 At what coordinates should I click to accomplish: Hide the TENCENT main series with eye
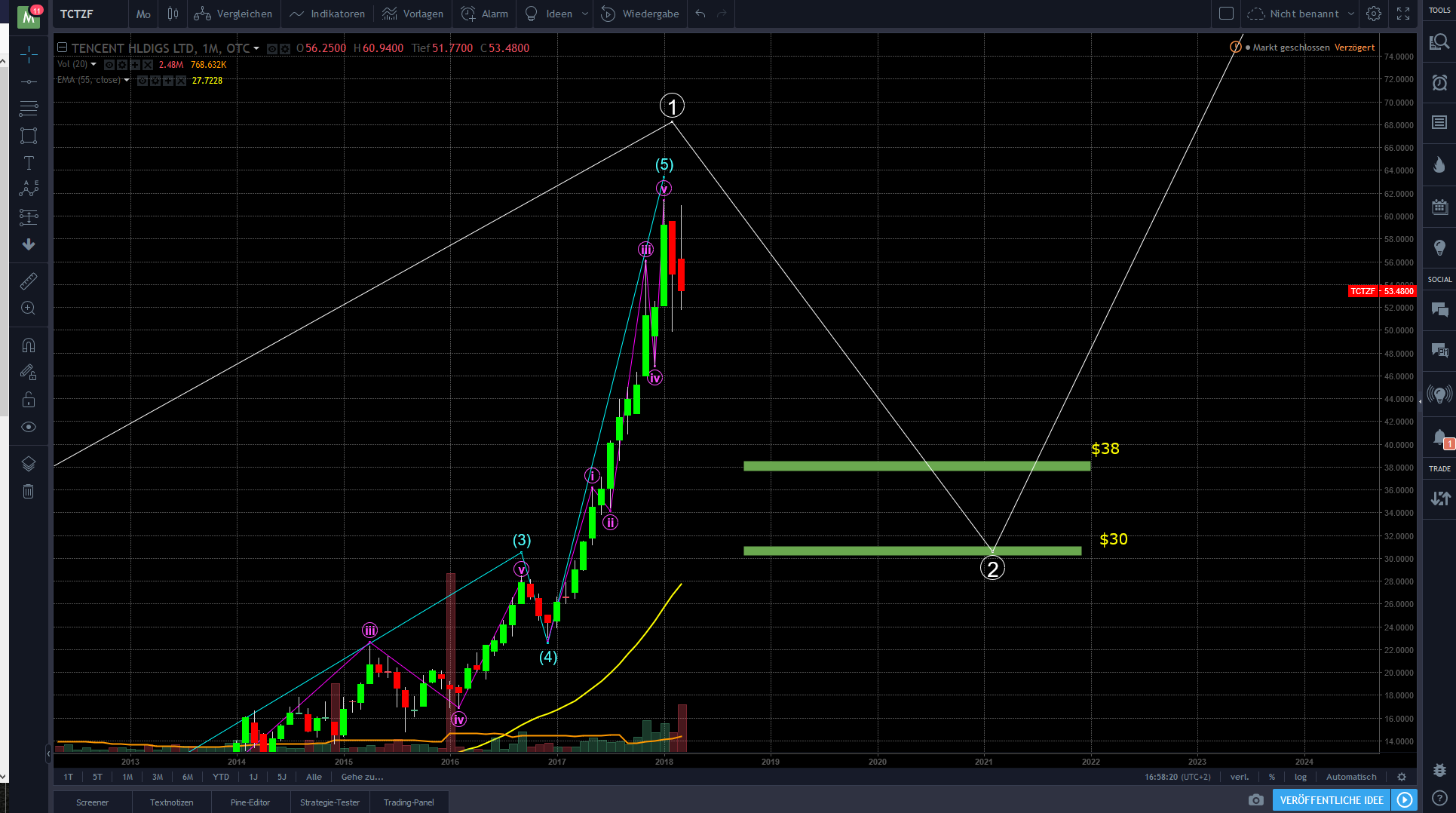coord(272,49)
